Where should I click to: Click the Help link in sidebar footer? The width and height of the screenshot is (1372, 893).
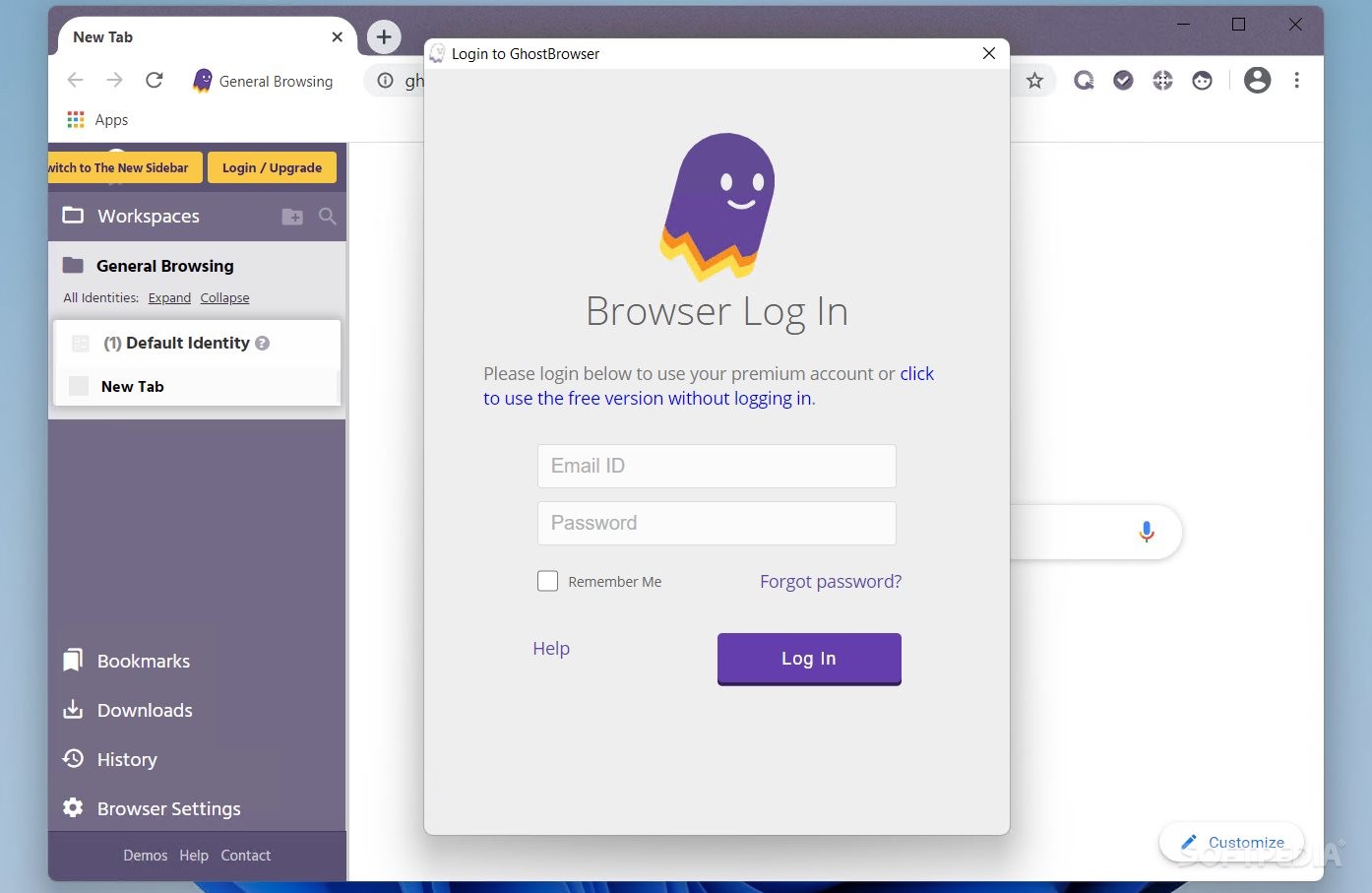point(194,856)
